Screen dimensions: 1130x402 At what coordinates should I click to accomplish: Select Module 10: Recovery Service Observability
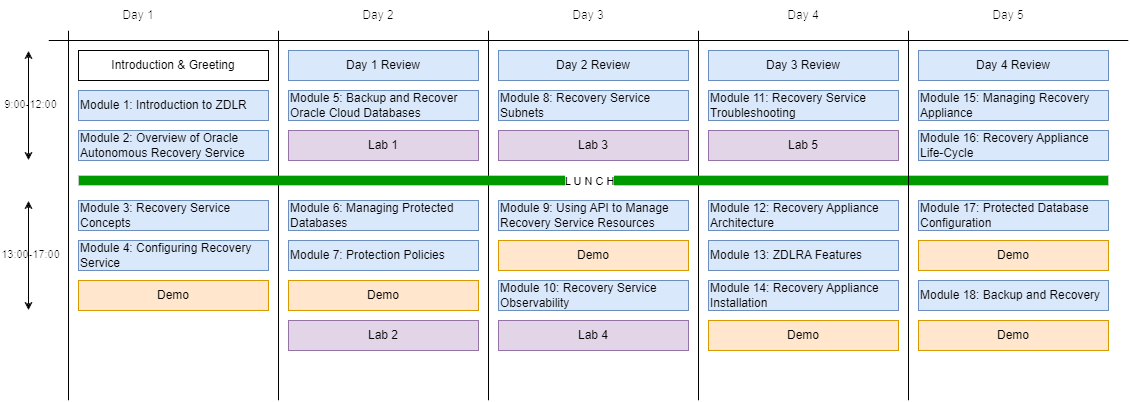coord(593,295)
